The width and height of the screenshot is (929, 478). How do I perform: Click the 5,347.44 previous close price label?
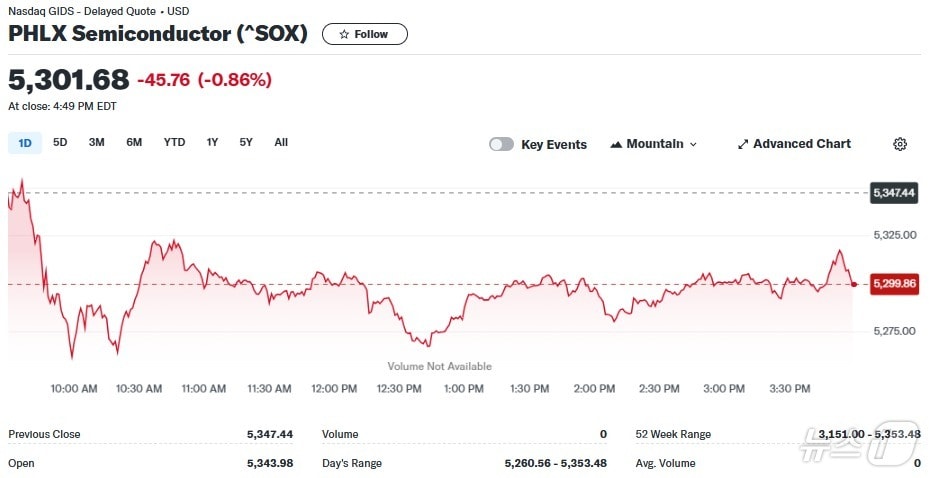894,192
